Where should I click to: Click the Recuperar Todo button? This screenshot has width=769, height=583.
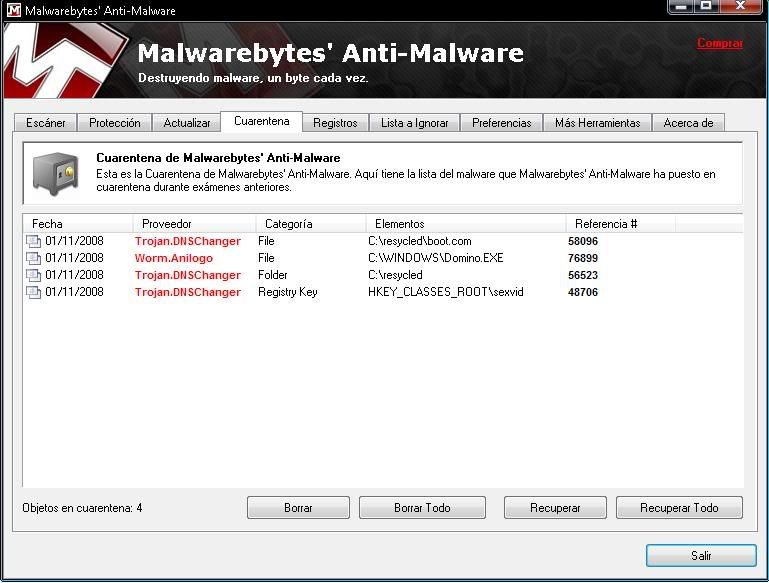[x=679, y=507]
